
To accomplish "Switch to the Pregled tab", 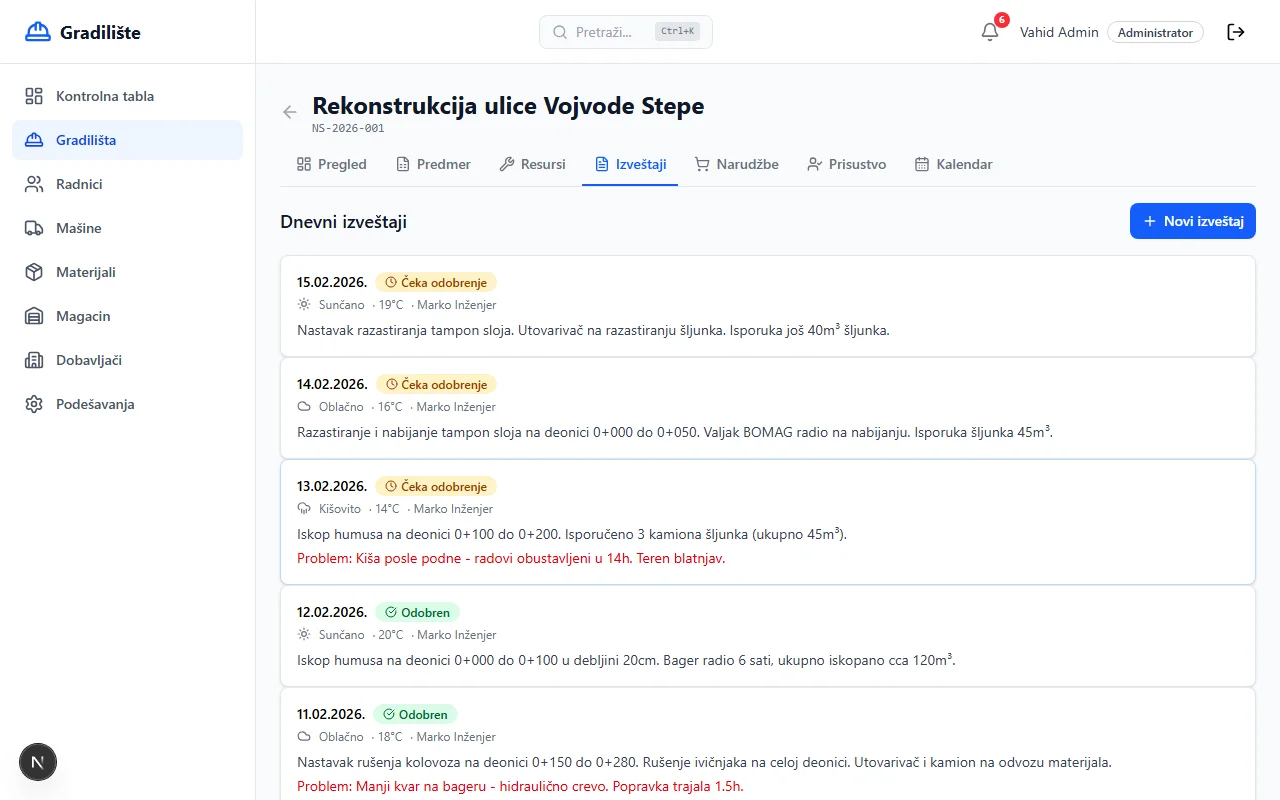I will point(331,164).
